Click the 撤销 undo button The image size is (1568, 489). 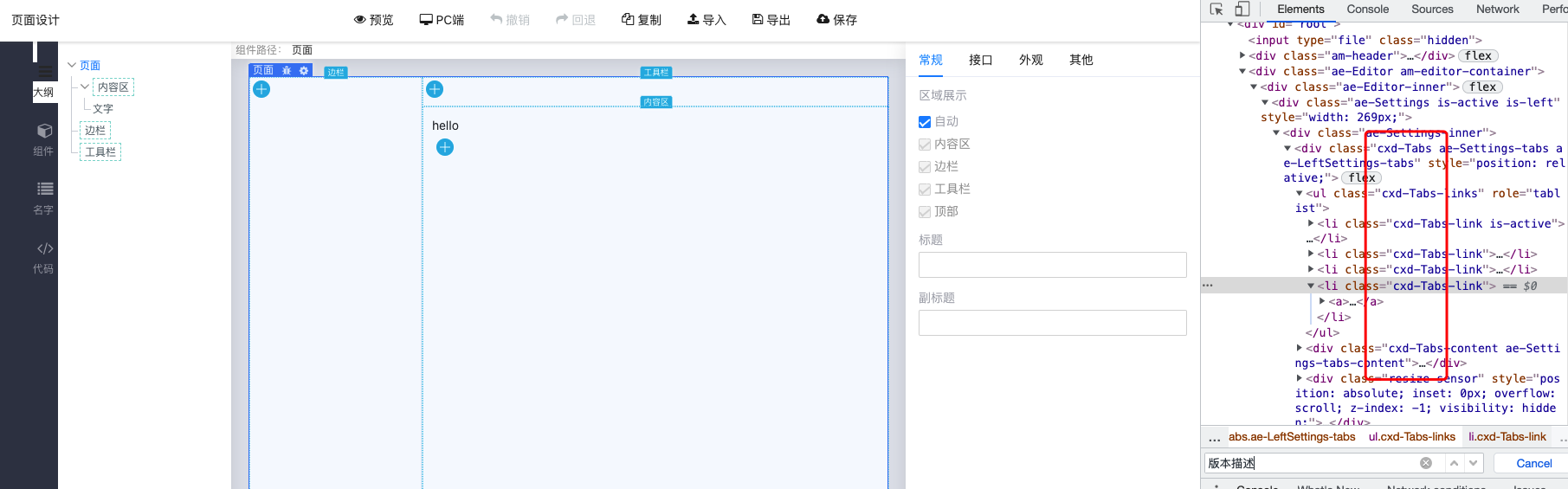[510, 19]
